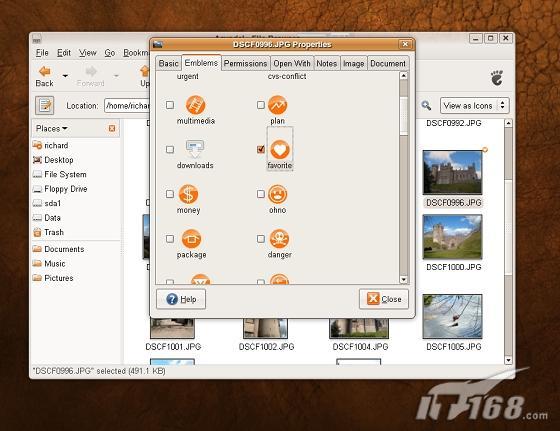Open the View as Icons dropdown

point(474,105)
